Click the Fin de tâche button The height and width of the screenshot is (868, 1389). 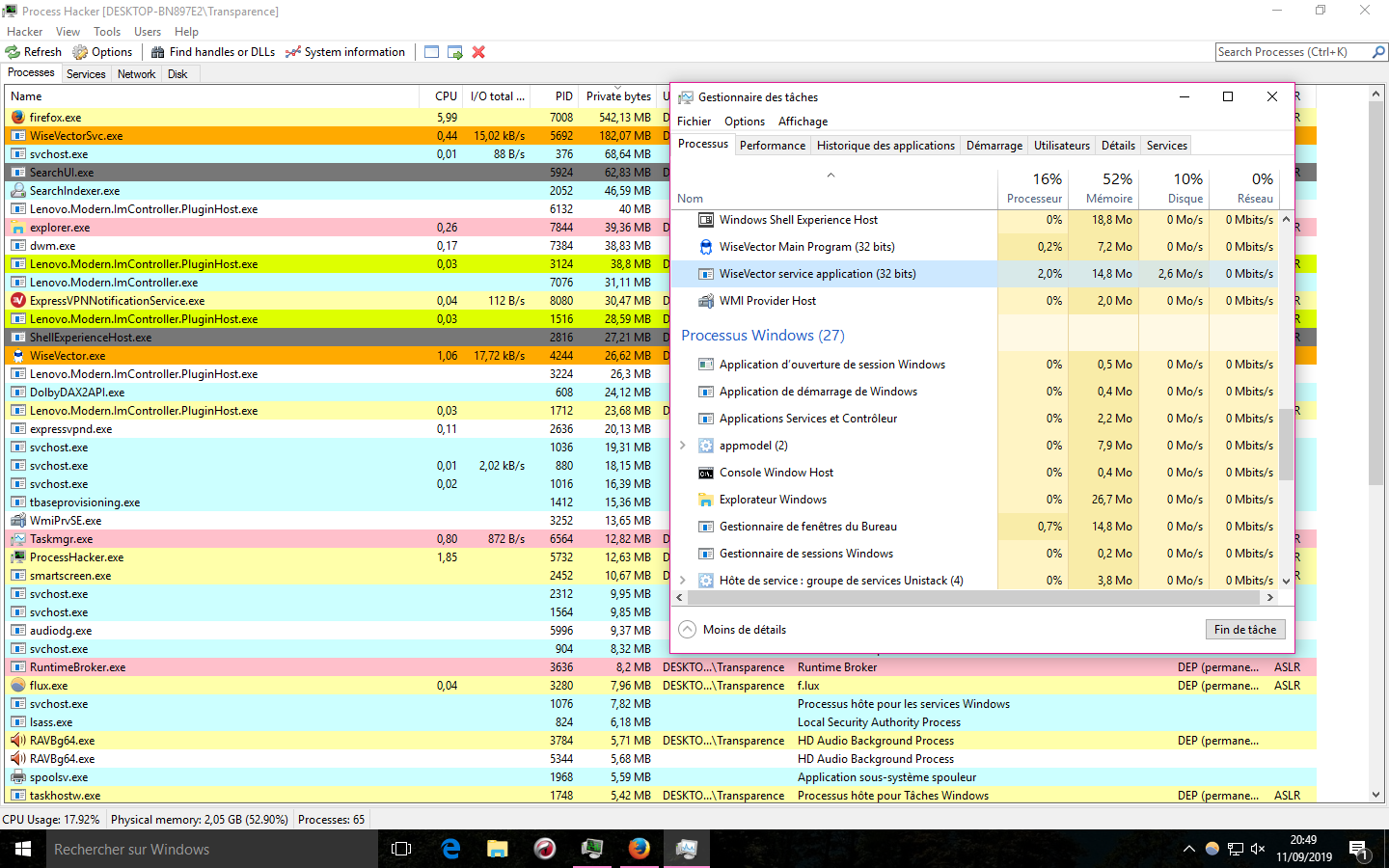tap(1244, 630)
